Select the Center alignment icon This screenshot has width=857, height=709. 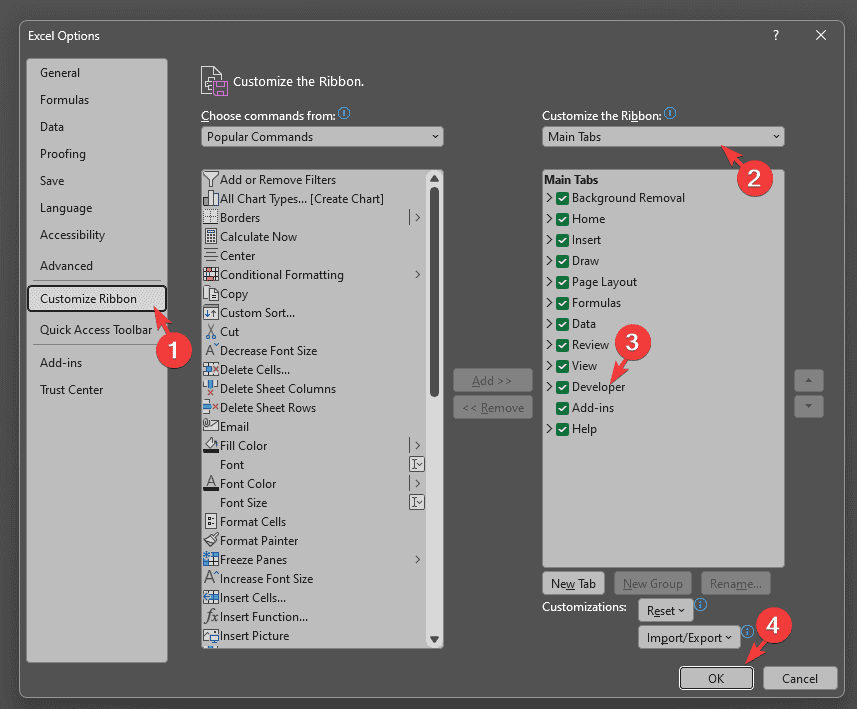pos(210,255)
